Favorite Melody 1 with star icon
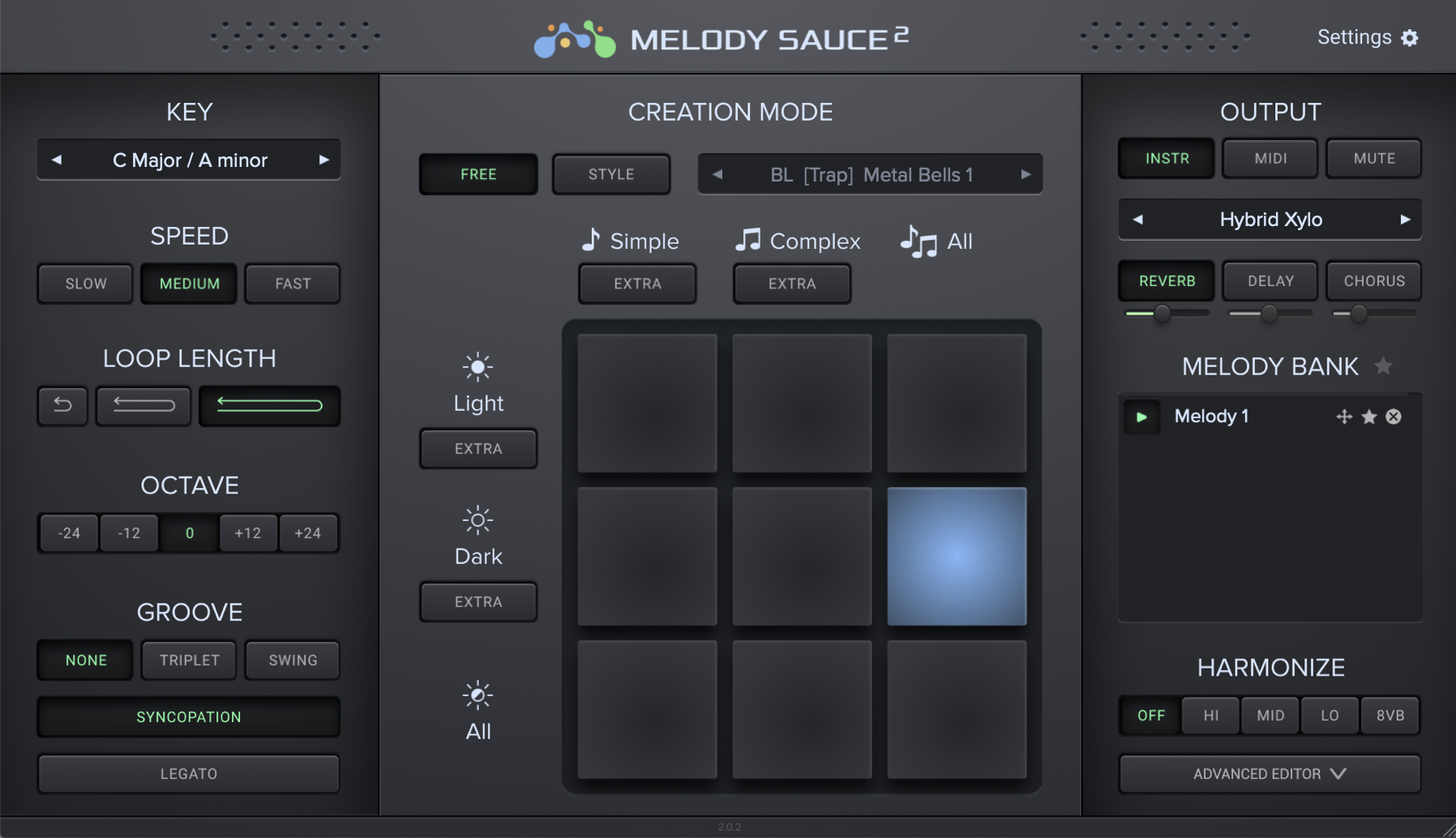The width and height of the screenshot is (1456, 838). pyautogui.click(x=1369, y=417)
